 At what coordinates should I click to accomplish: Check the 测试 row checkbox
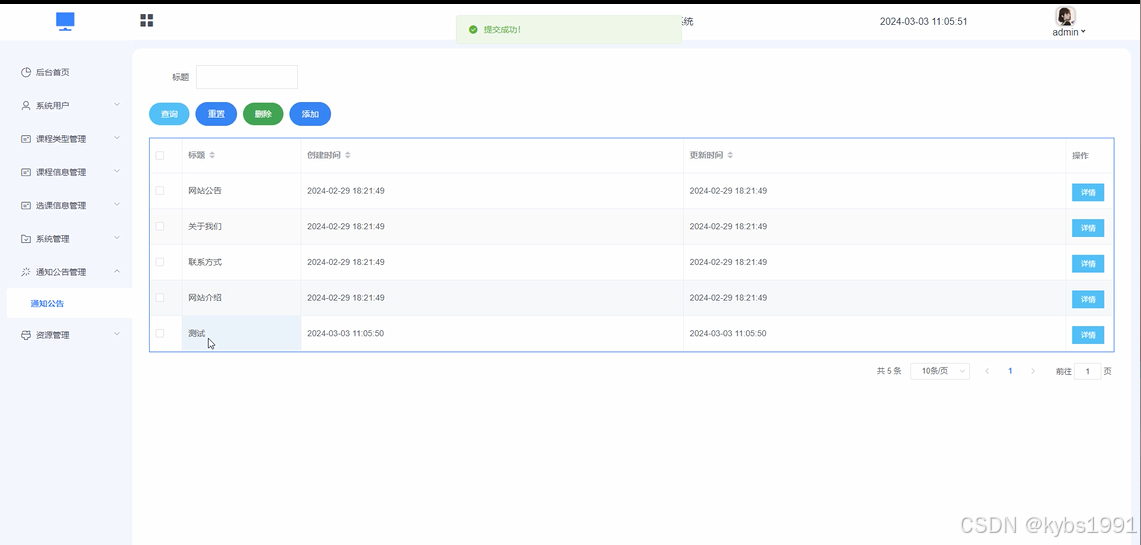click(160, 333)
